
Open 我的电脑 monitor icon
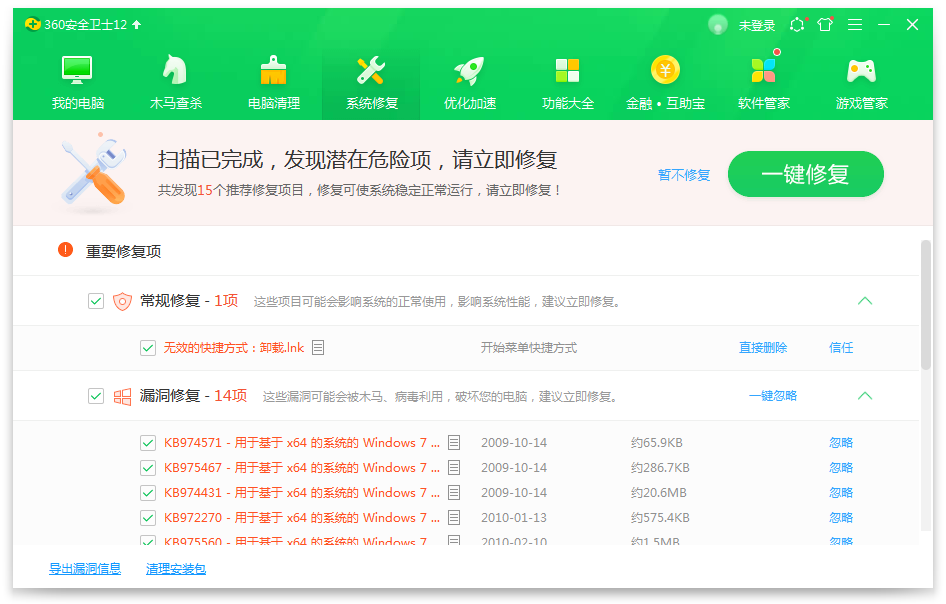77,70
